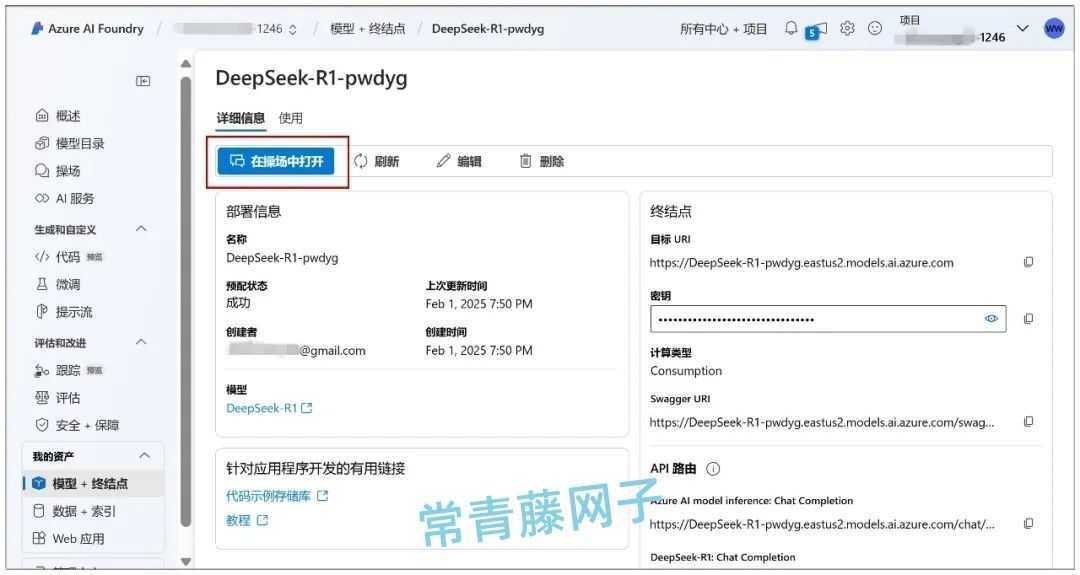Open 评估 in sidebar
Screen dimensions: 1080x575
tap(58, 398)
